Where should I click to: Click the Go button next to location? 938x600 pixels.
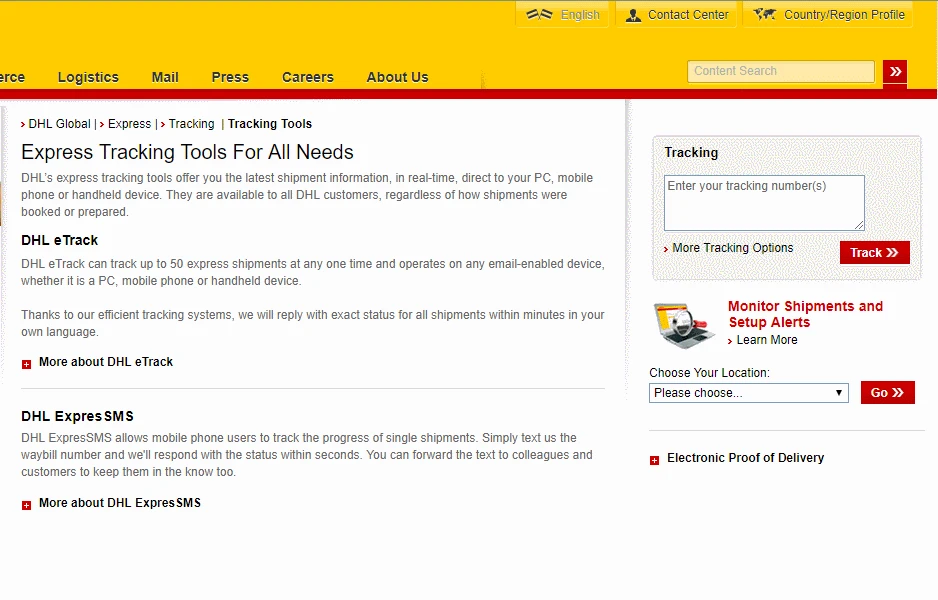point(888,392)
